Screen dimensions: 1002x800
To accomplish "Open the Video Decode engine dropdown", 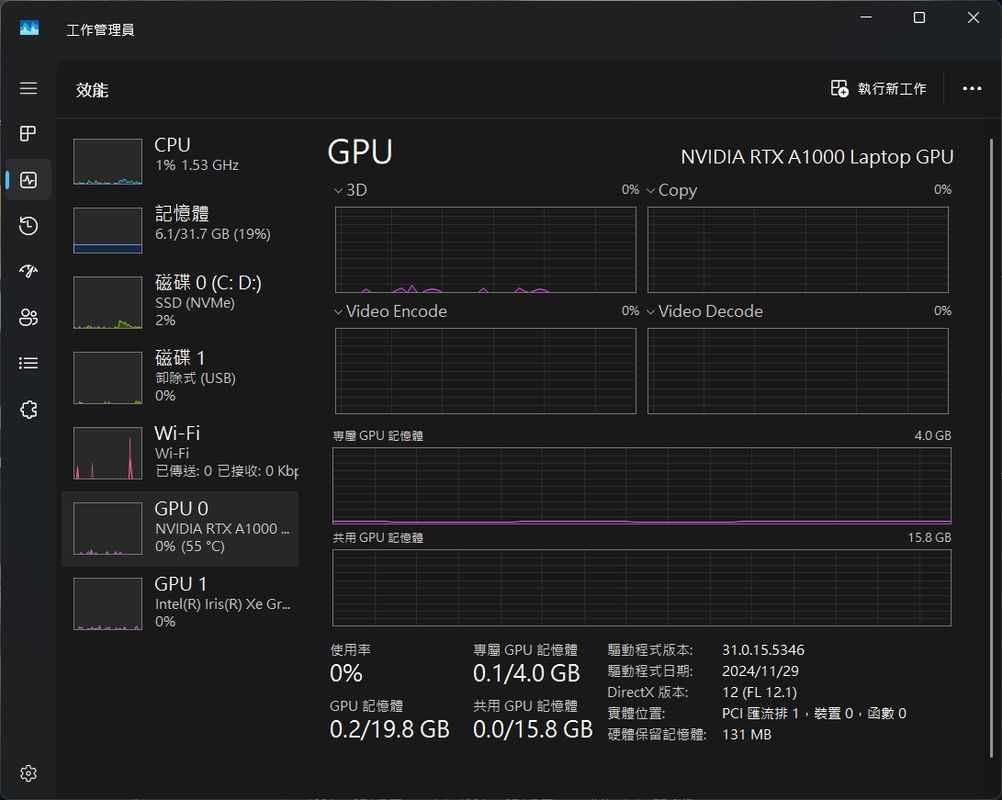I will tap(704, 311).
